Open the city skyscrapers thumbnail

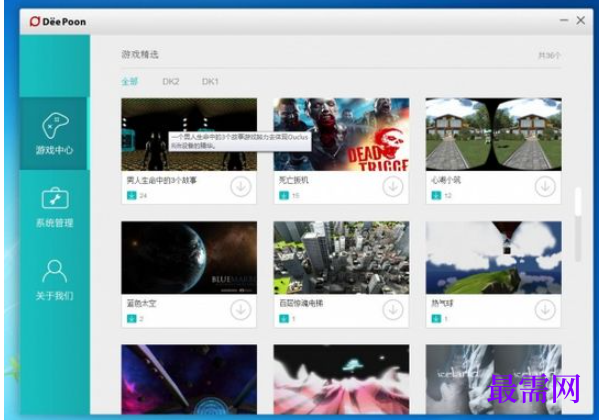click(341, 258)
